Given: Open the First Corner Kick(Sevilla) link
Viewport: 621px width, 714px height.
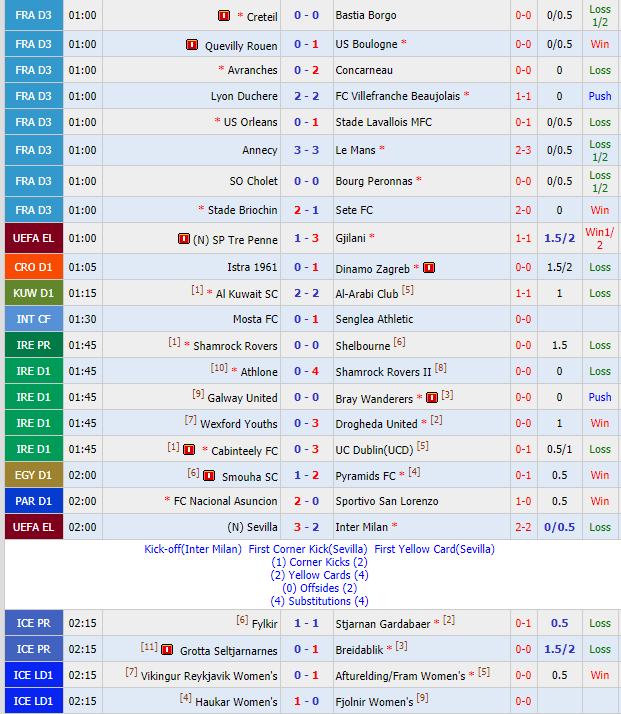Looking at the screenshot, I should [308, 549].
